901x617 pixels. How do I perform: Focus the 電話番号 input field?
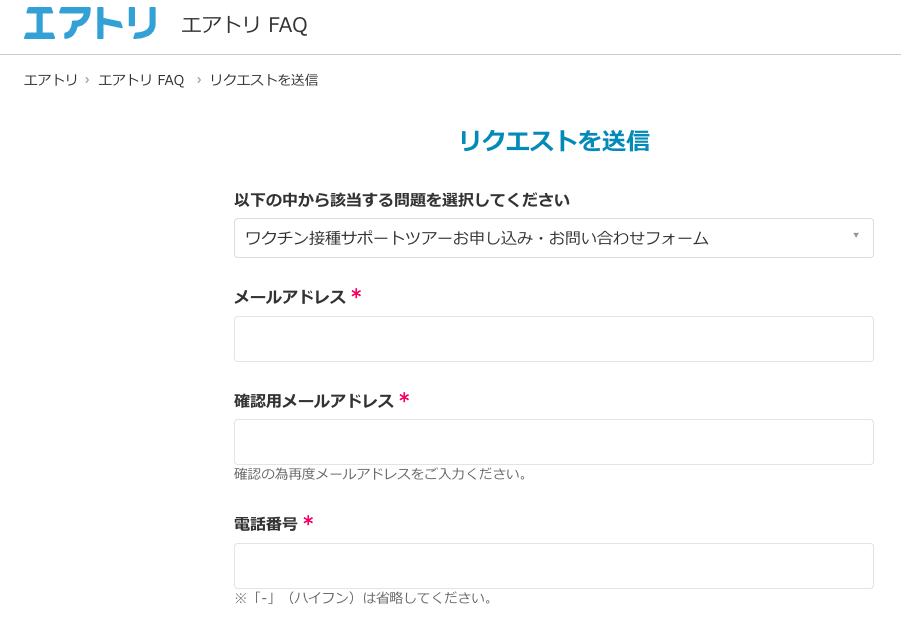(x=554, y=566)
